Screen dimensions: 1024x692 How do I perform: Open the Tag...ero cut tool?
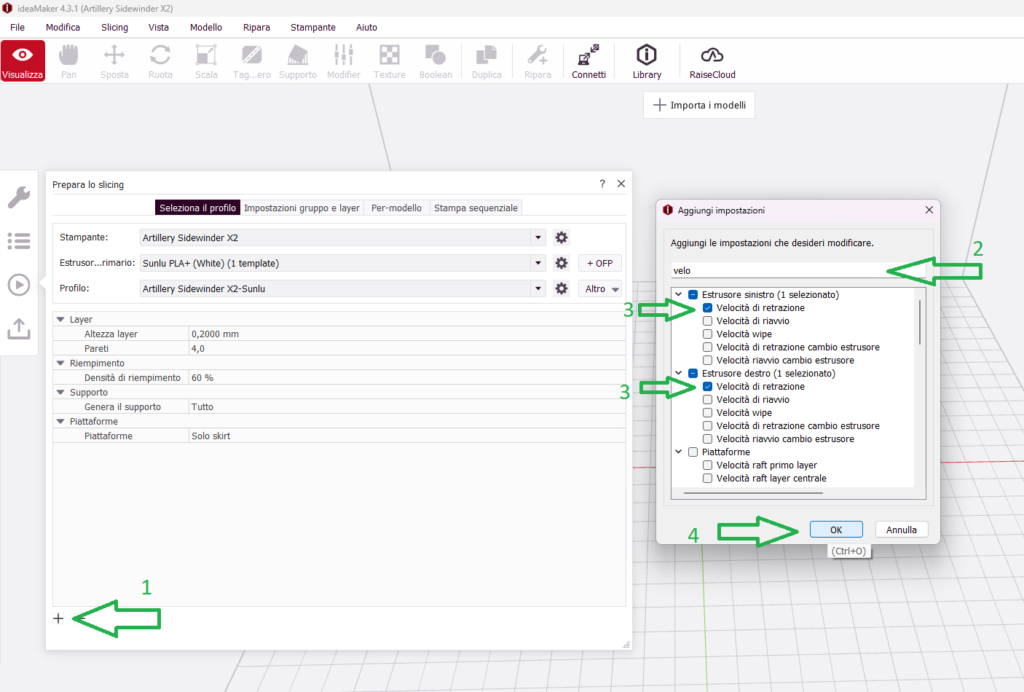click(x=251, y=61)
